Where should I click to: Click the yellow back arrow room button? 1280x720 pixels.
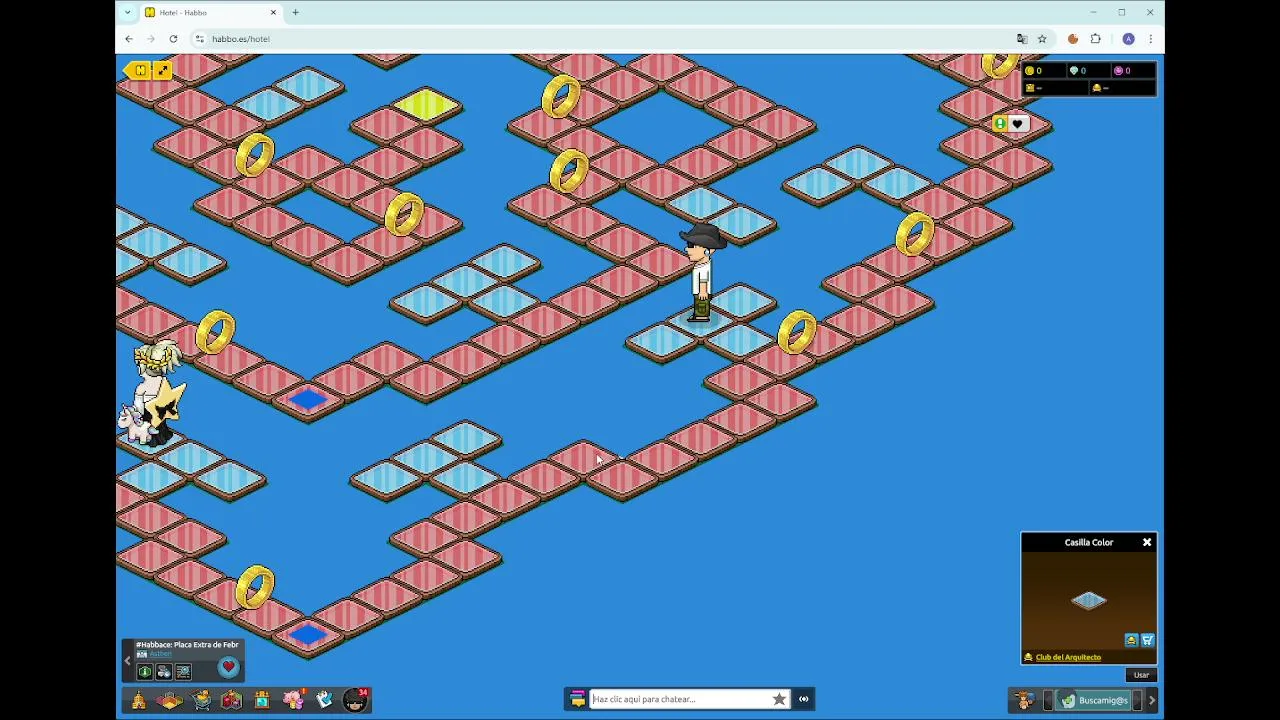point(139,70)
